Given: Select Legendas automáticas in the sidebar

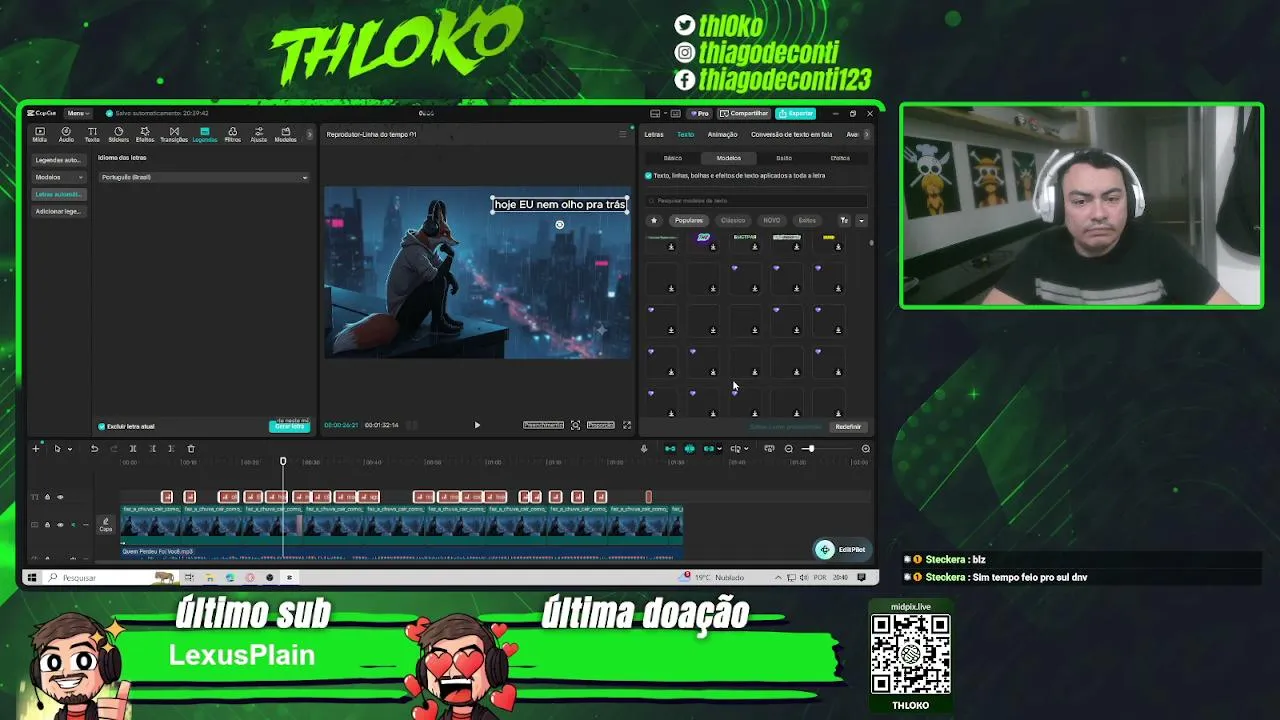Looking at the screenshot, I should pos(58,160).
